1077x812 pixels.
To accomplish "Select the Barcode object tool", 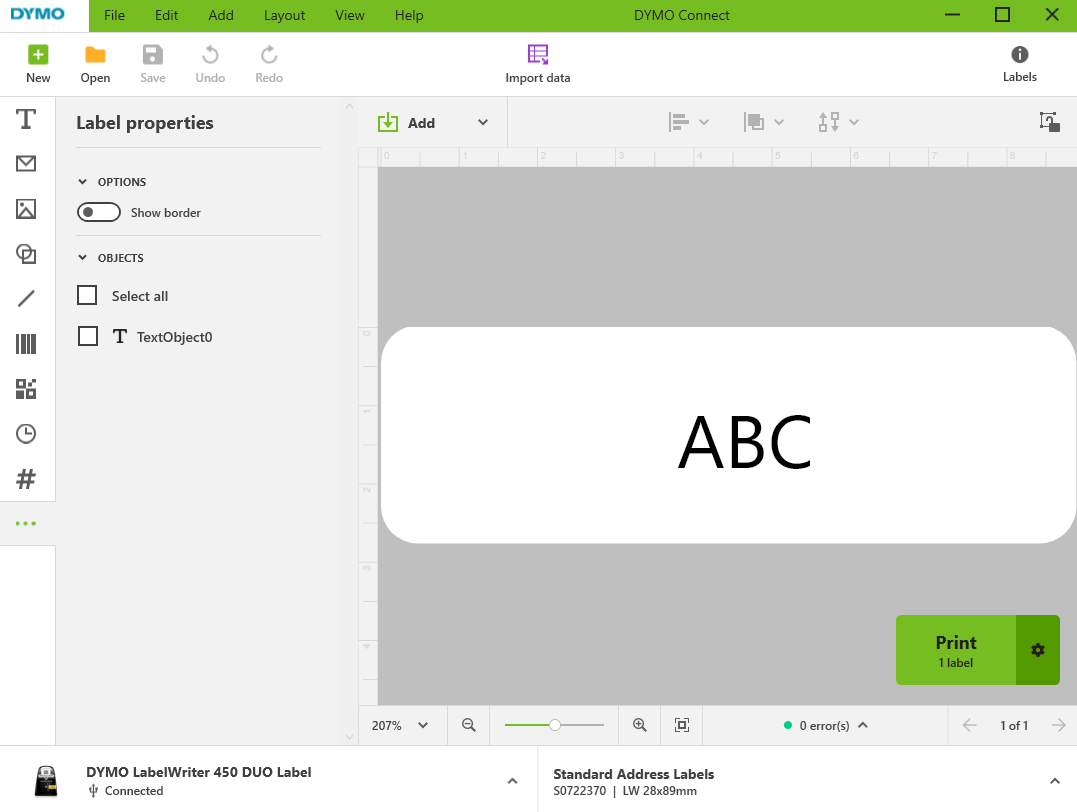I will coord(26,345).
